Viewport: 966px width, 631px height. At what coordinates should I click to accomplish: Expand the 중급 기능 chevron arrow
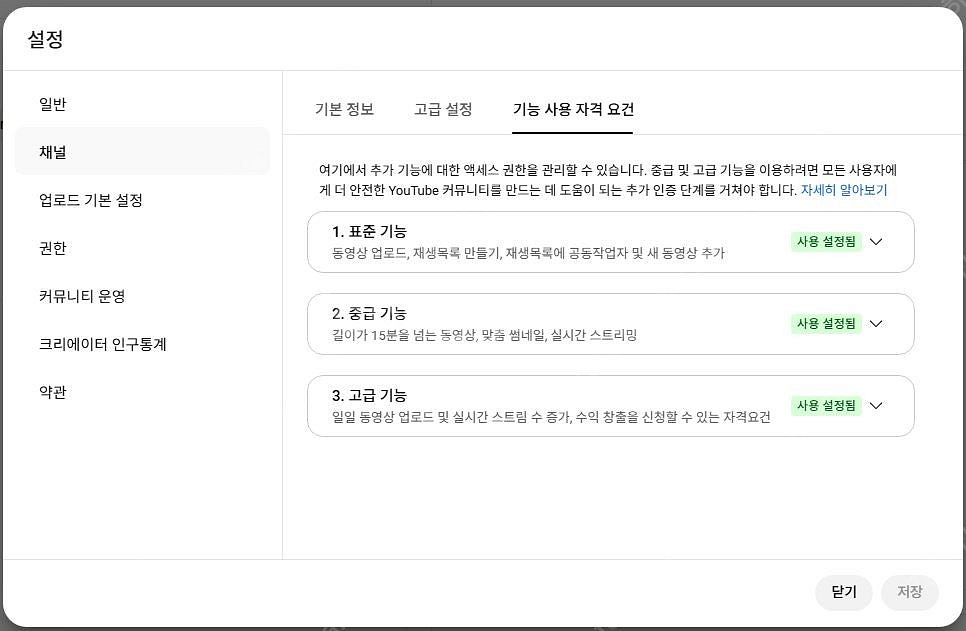pos(876,324)
